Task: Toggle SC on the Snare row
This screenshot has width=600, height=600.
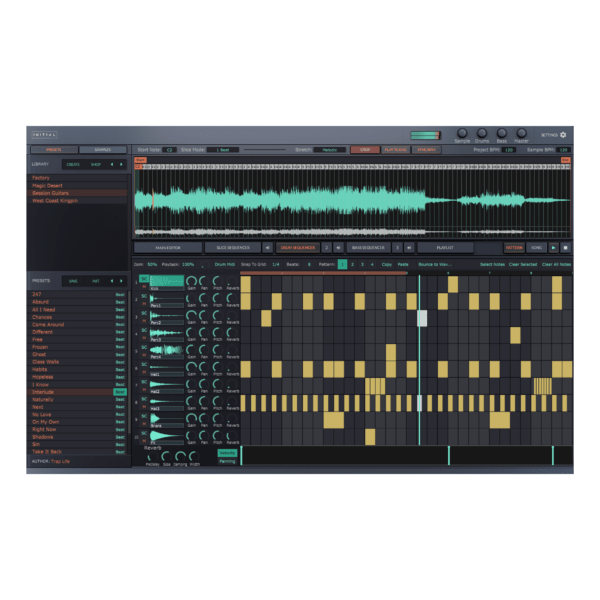Action: pos(144,416)
